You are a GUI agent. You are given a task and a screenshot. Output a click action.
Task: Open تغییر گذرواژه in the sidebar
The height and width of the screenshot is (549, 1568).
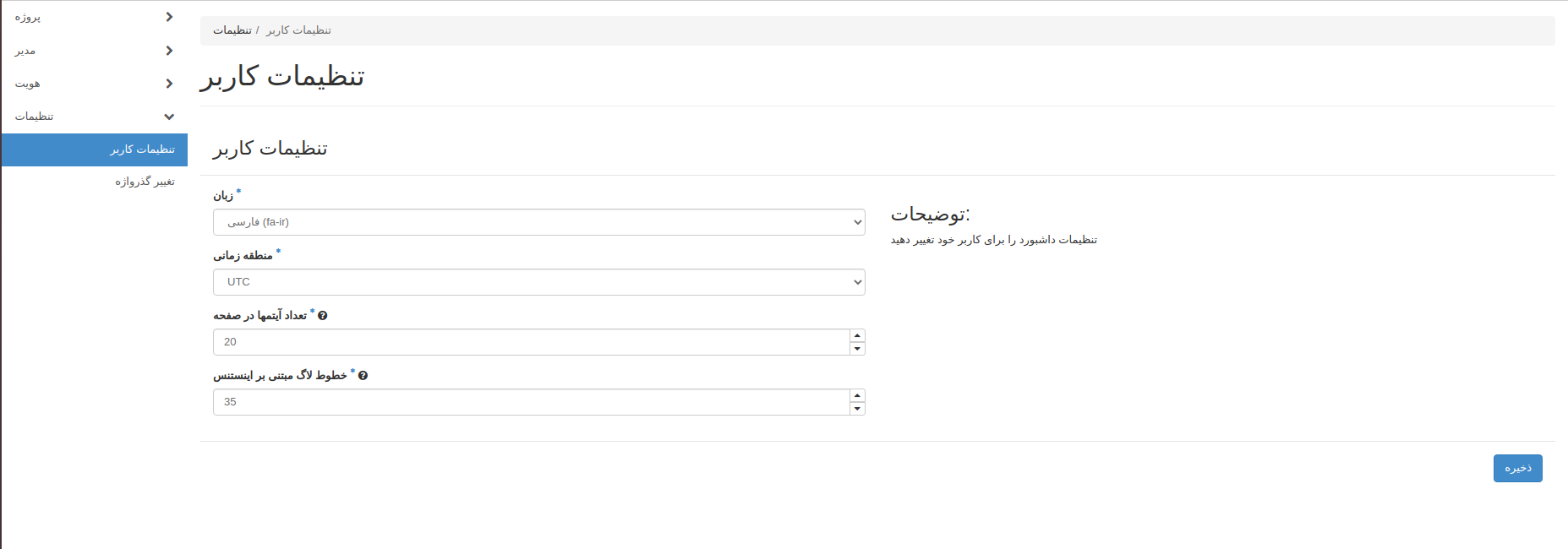[x=145, y=182]
